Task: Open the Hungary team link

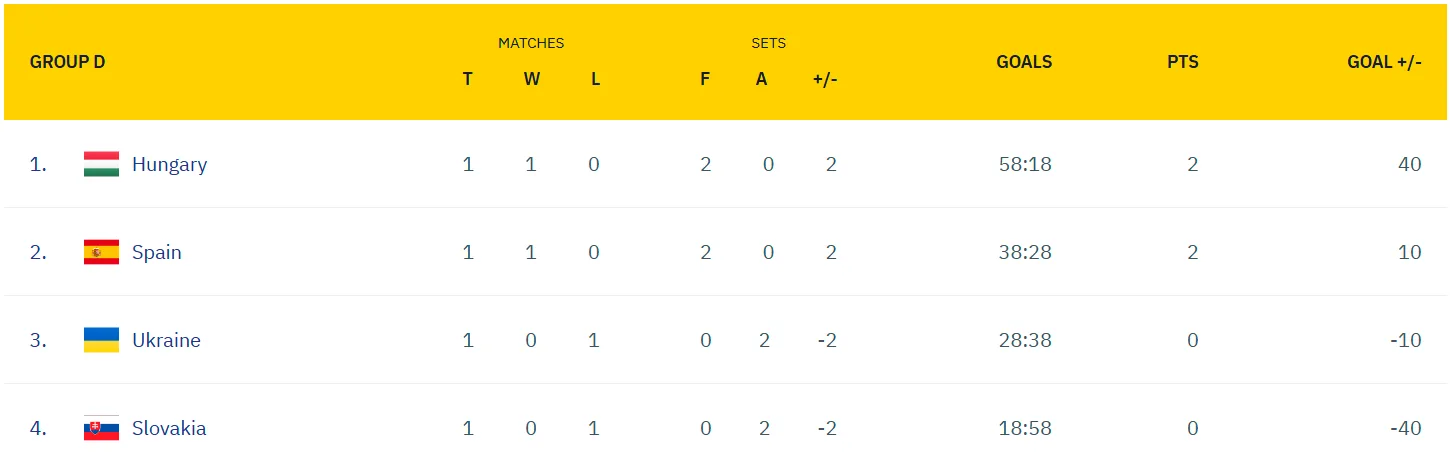Action: [169, 164]
